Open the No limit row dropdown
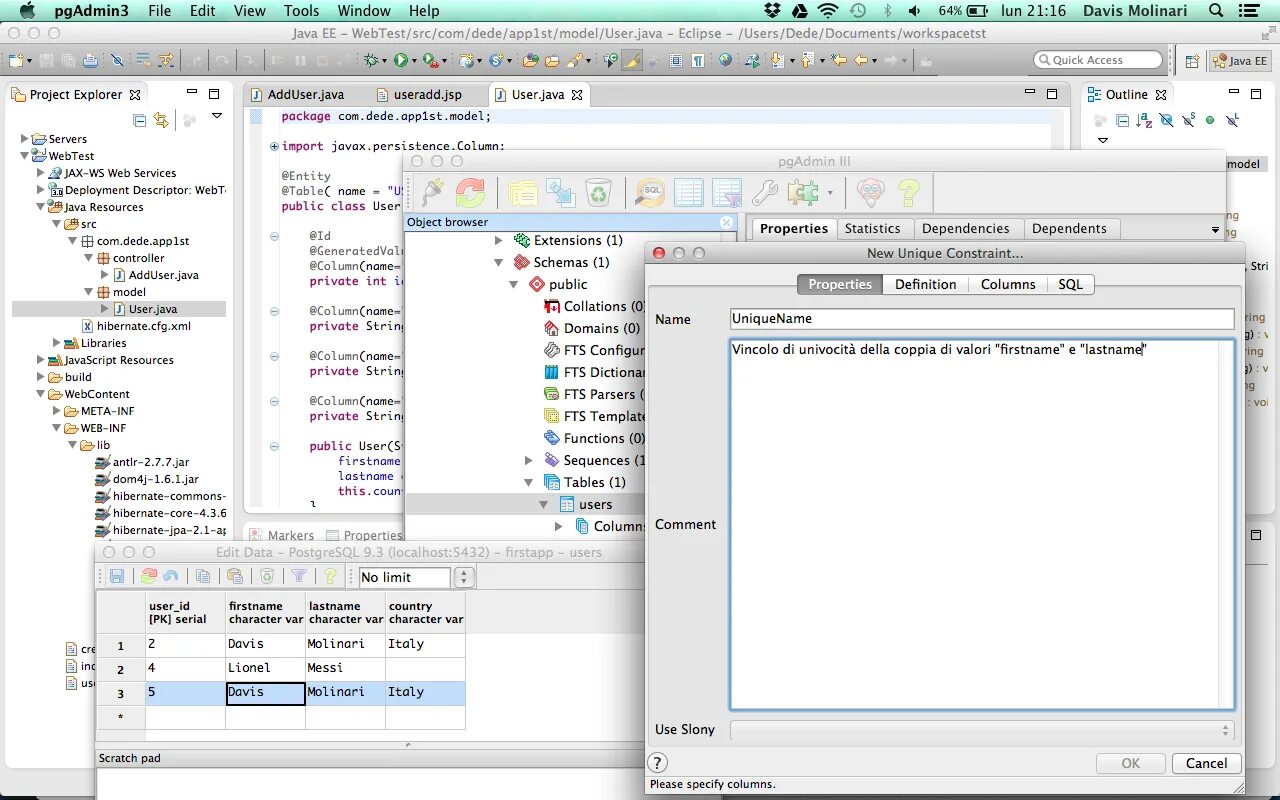1280x800 pixels. [x=464, y=577]
